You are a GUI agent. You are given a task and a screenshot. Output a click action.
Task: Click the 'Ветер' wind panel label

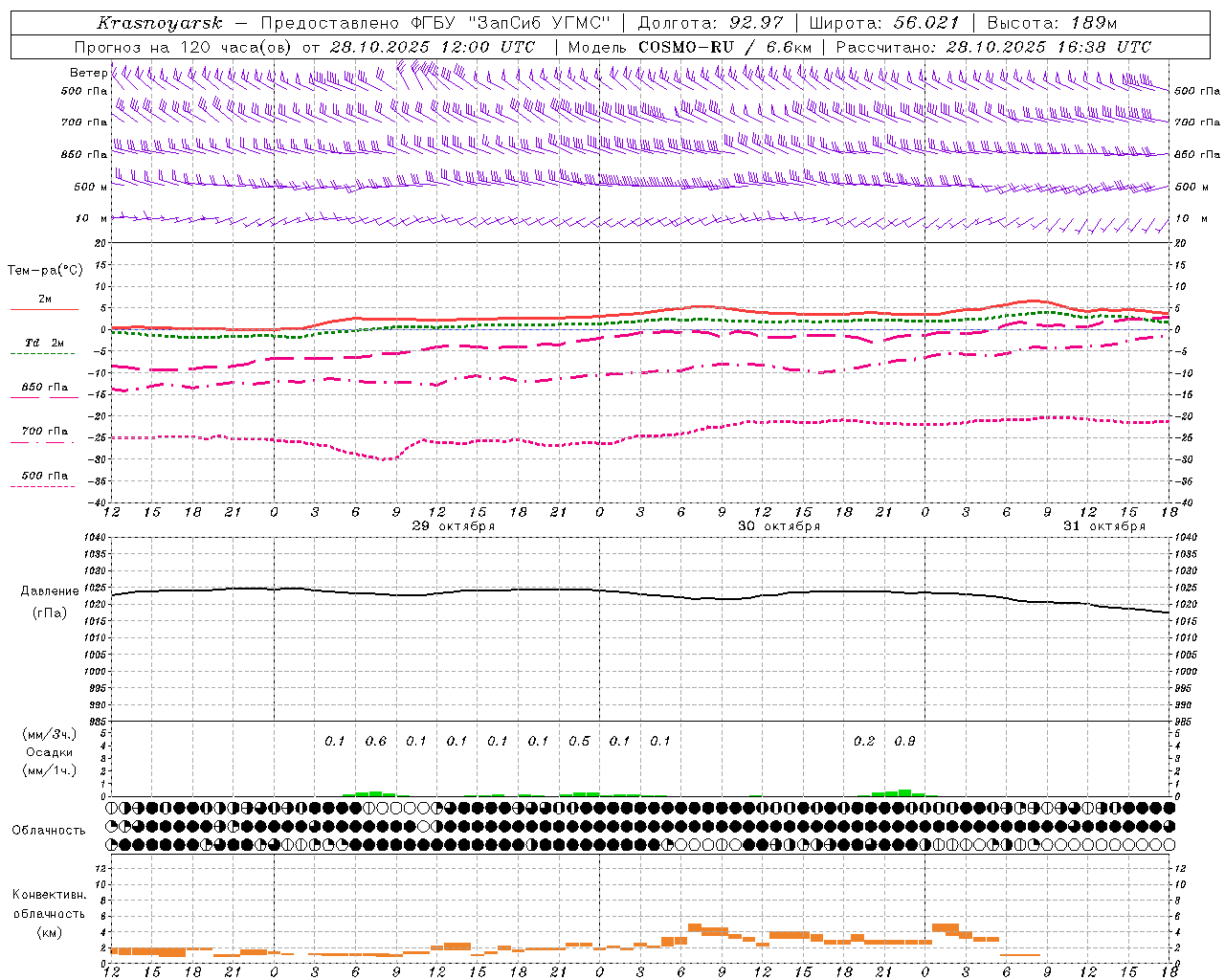[x=88, y=73]
